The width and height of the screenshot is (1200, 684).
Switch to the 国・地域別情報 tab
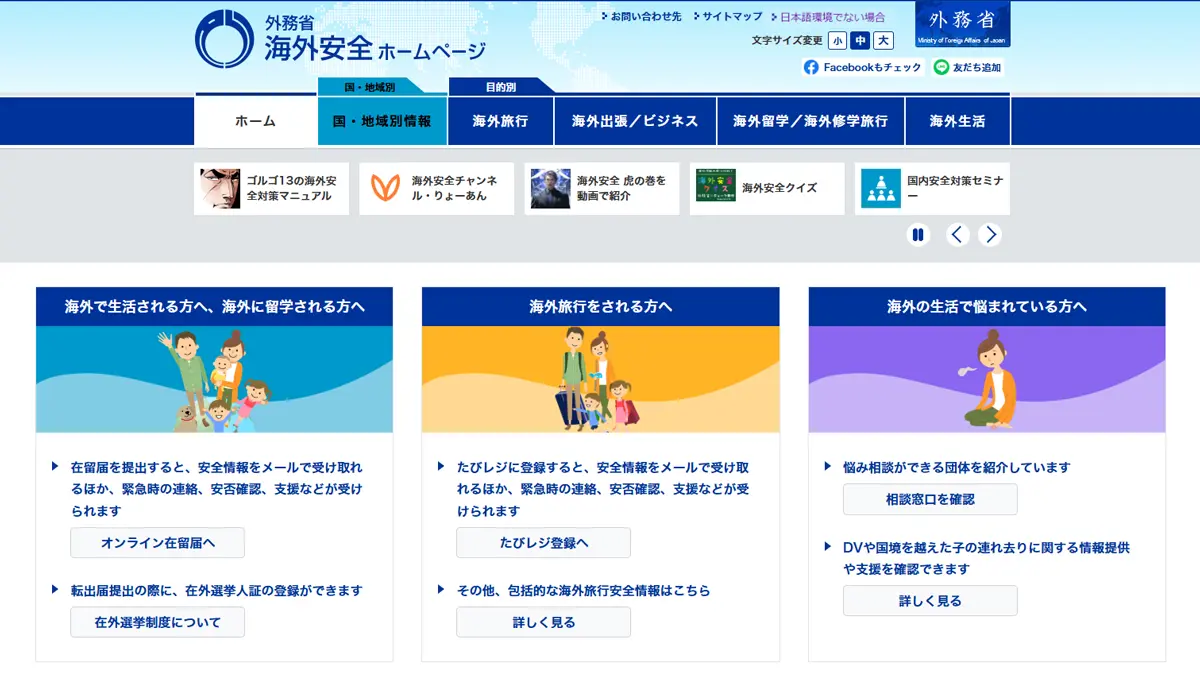[x=382, y=121]
